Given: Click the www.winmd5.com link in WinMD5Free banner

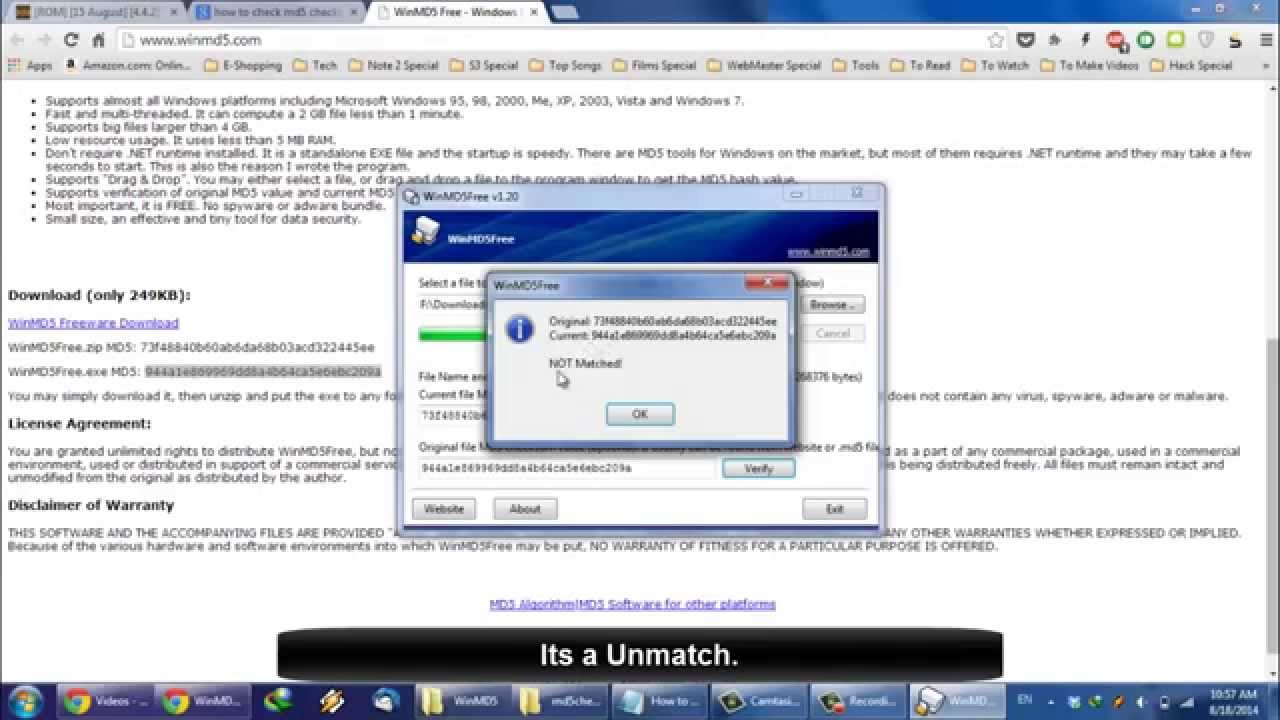Looking at the screenshot, I should (828, 253).
